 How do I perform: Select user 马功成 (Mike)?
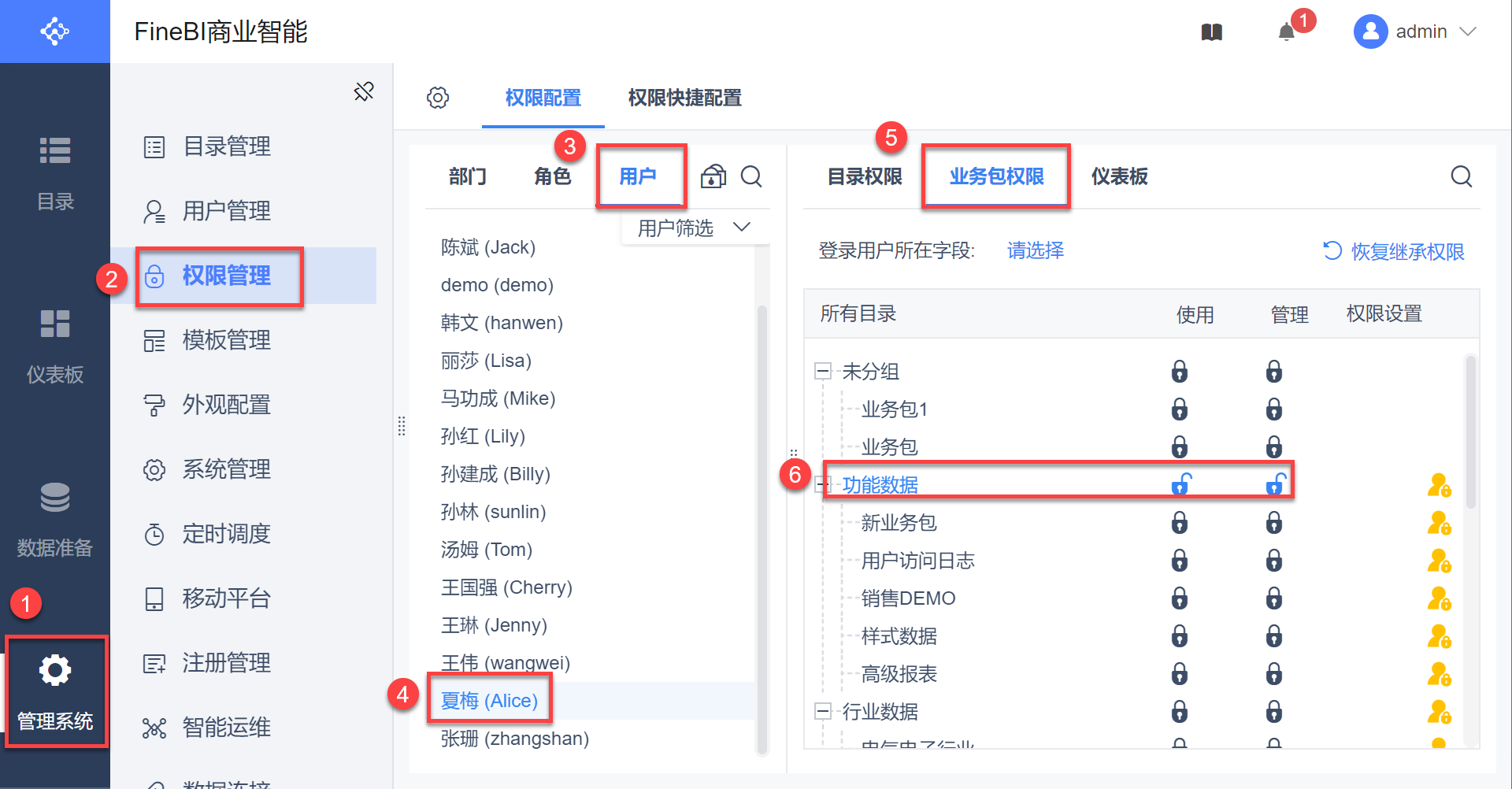point(498,398)
